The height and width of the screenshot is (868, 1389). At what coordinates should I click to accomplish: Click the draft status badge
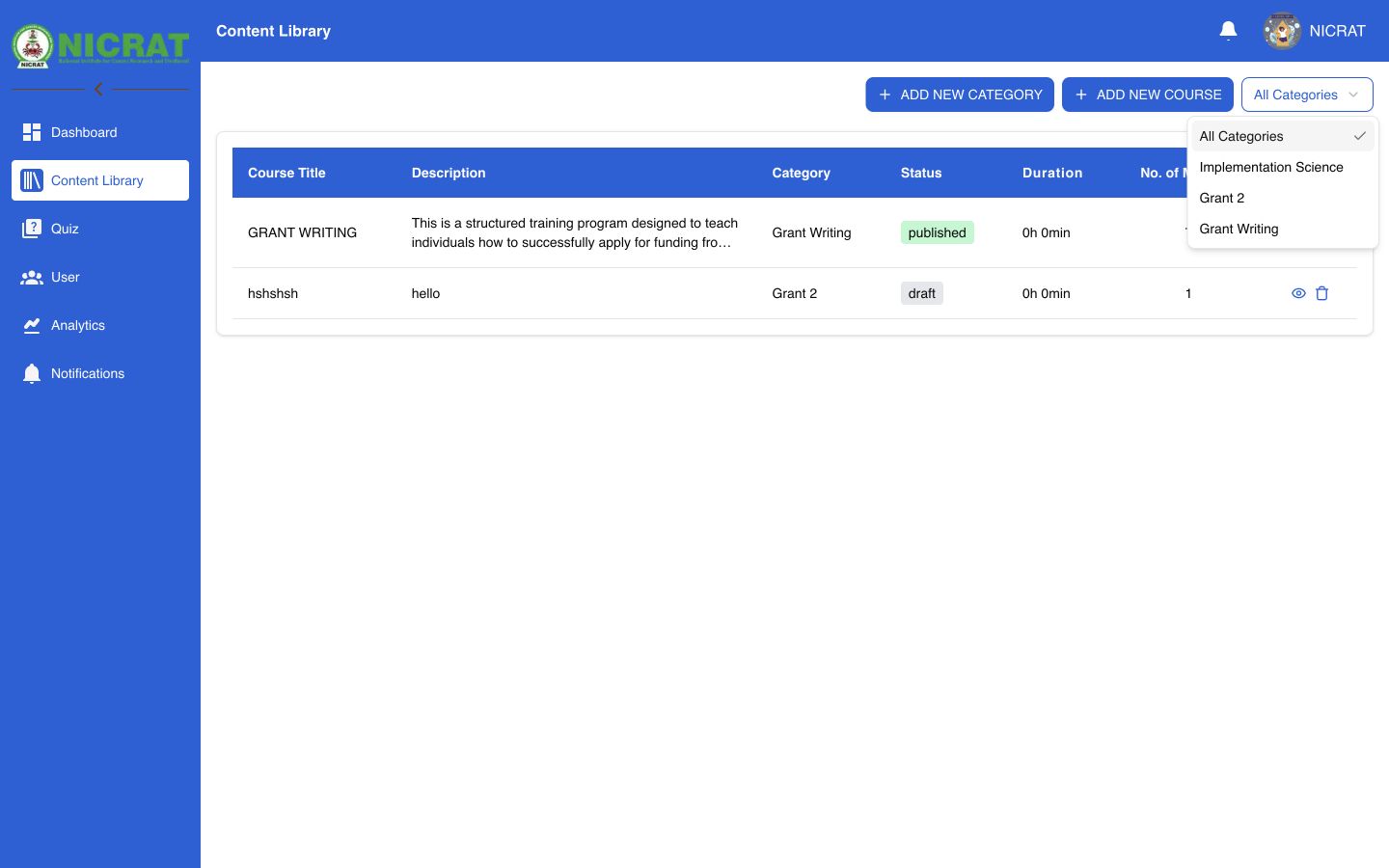921,293
